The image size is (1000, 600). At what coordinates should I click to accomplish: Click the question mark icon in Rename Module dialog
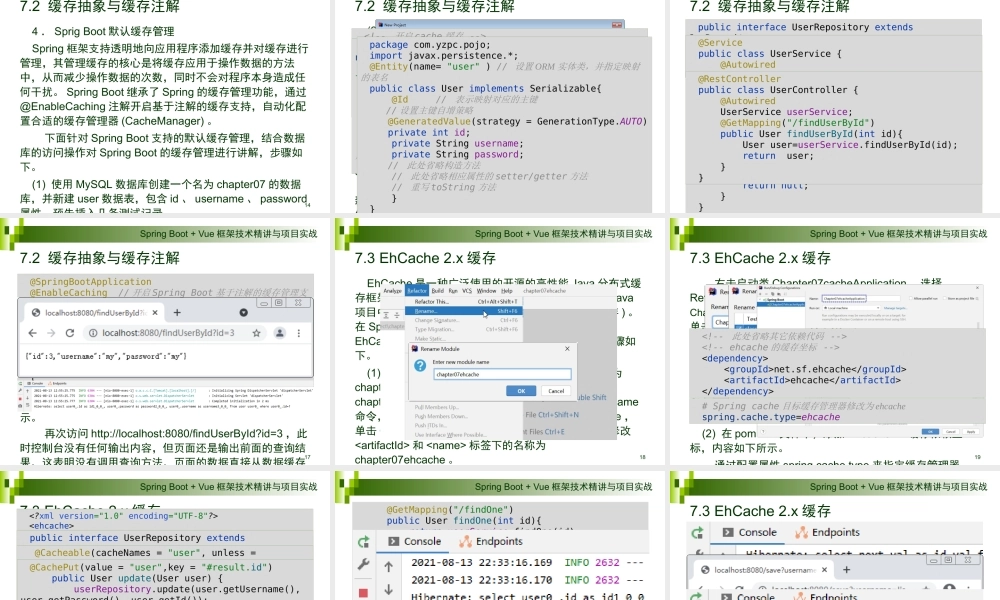point(421,366)
